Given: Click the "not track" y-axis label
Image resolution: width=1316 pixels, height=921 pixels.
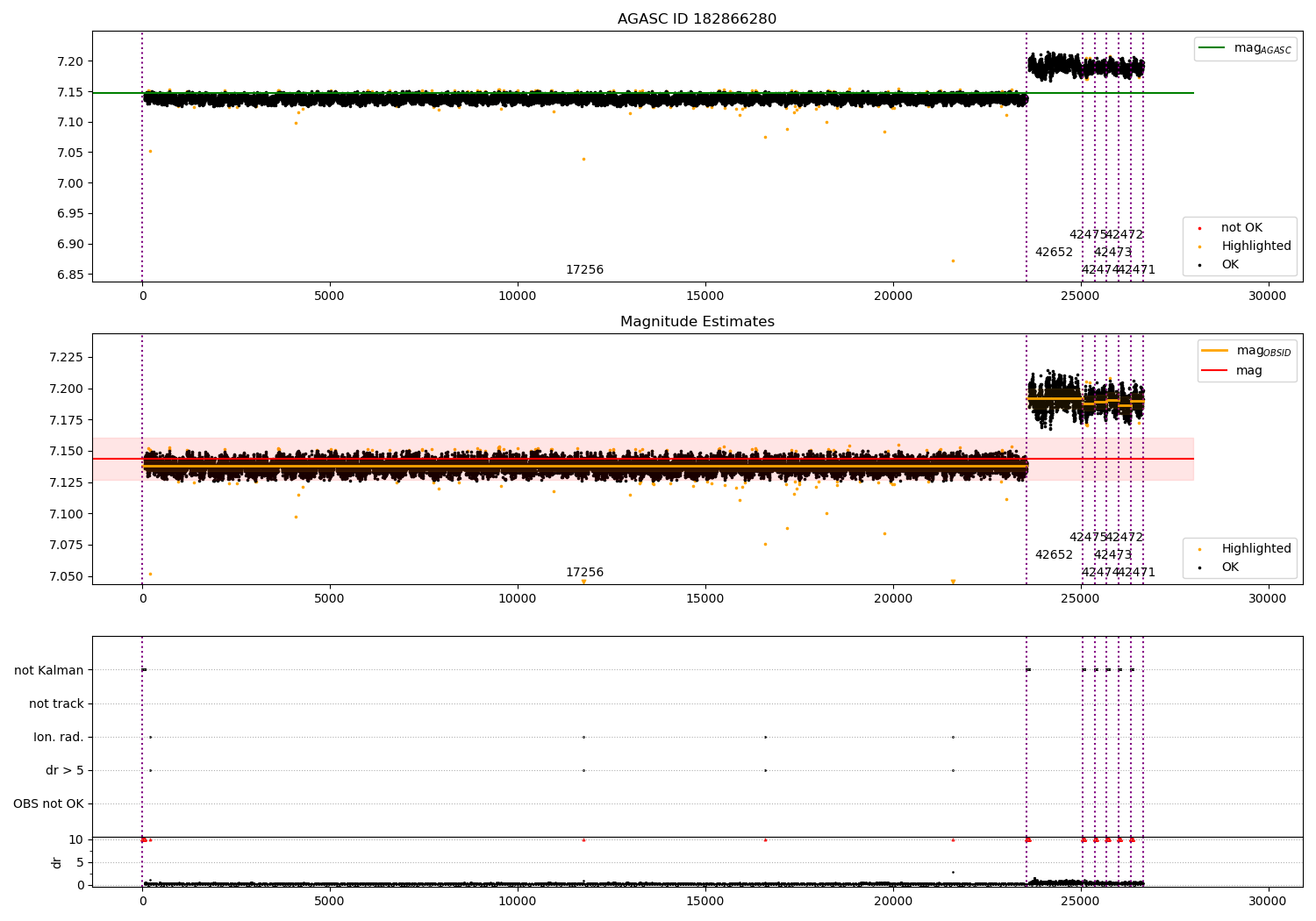Looking at the screenshot, I should tap(56, 704).
